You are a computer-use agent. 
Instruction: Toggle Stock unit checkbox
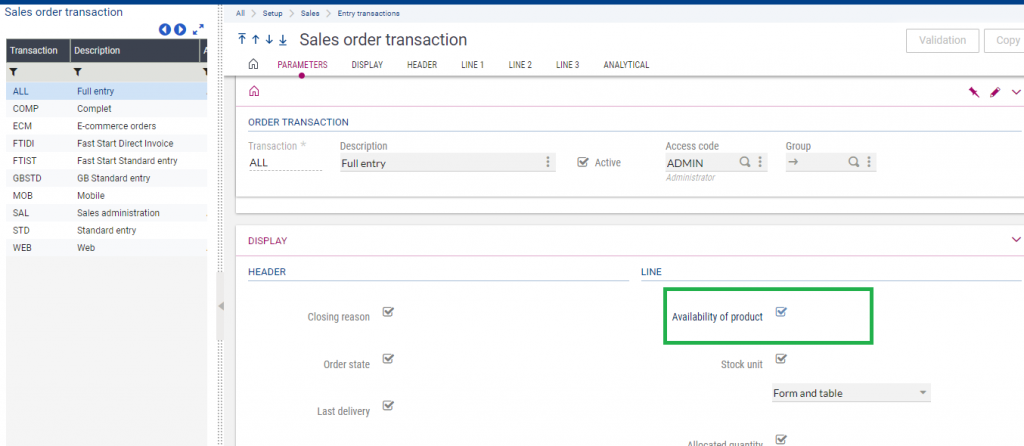coord(781,359)
